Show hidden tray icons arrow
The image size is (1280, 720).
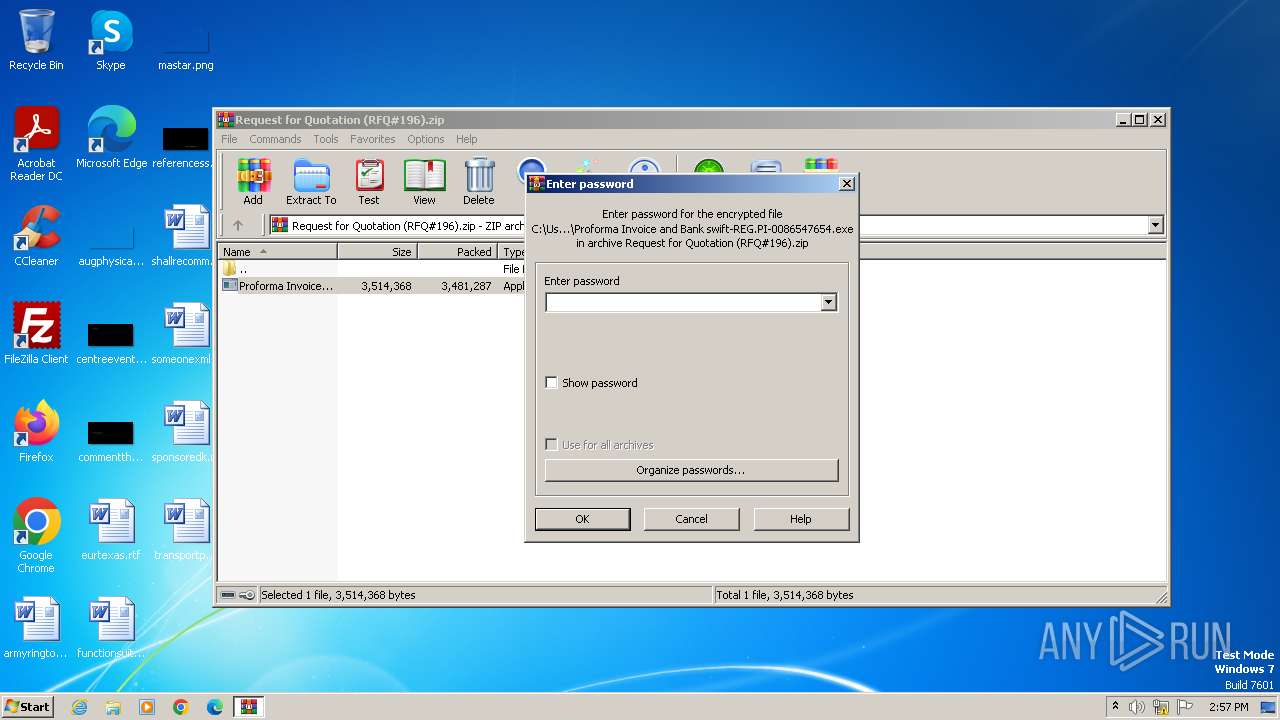[x=1116, y=707]
